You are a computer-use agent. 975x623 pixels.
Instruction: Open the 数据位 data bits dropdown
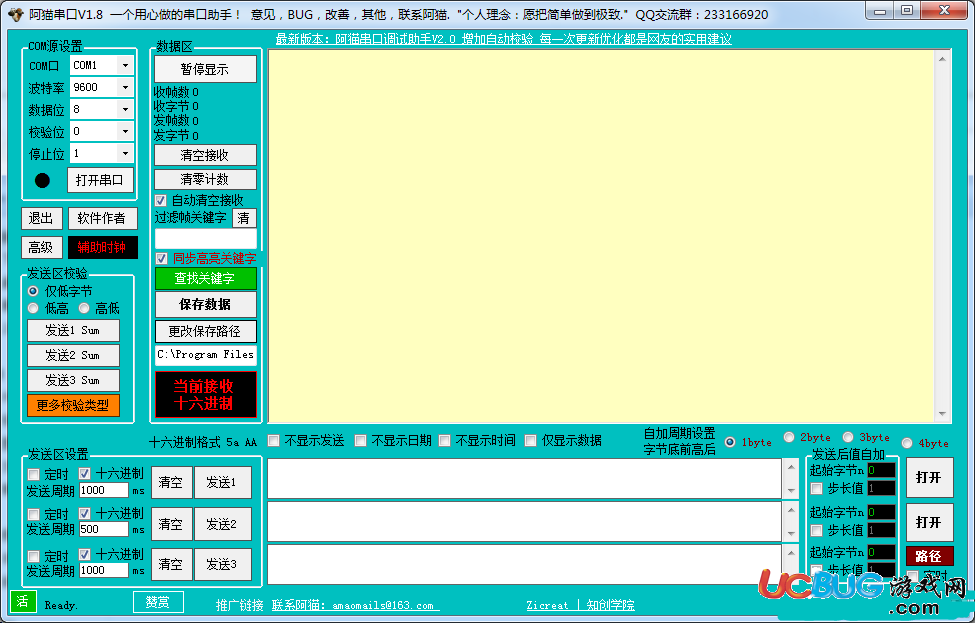click(x=125, y=109)
